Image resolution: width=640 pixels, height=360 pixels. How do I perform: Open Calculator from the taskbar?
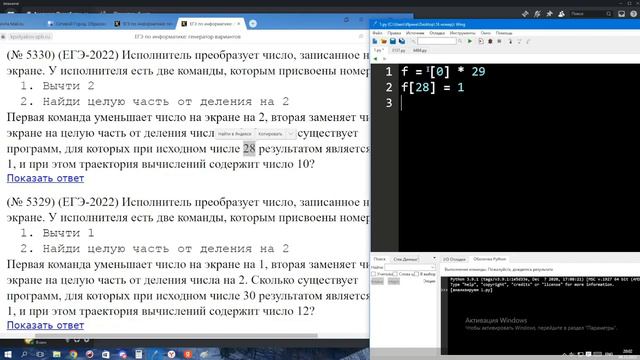(x=139, y=354)
